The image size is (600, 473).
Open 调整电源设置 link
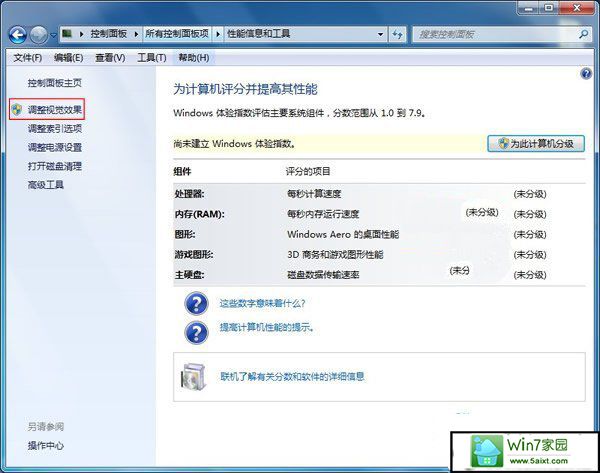tap(55, 147)
